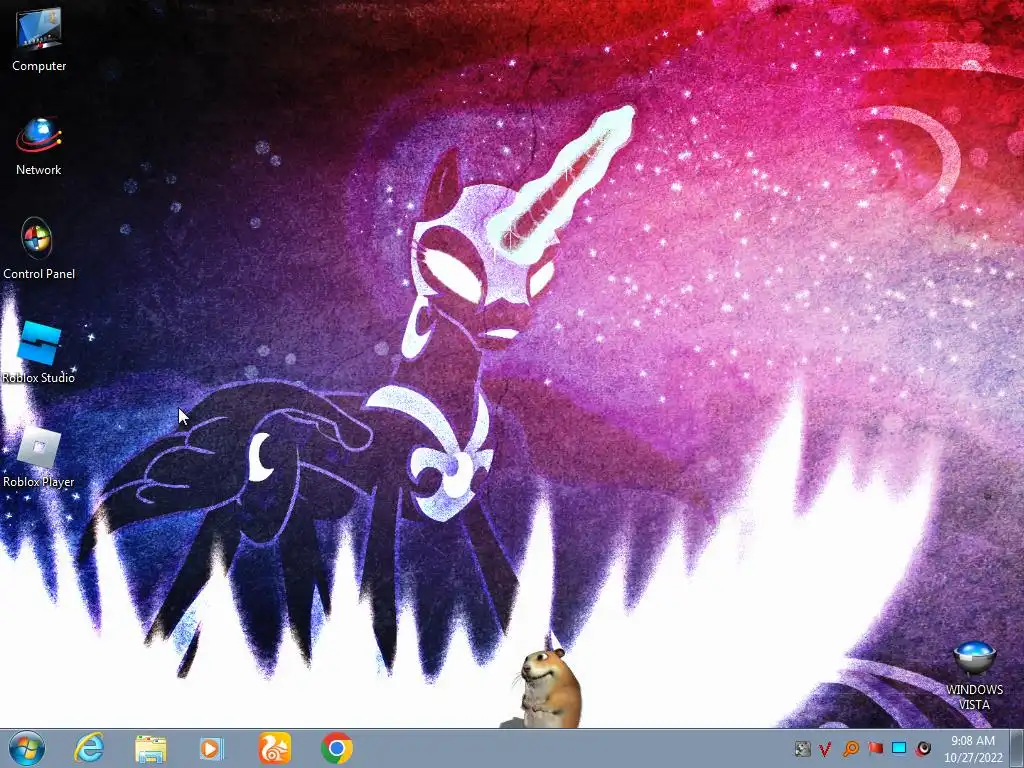The height and width of the screenshot is (768, 1024).
Task: Select the Roblox Studio shortcut
Action: [x=39, y=352]
